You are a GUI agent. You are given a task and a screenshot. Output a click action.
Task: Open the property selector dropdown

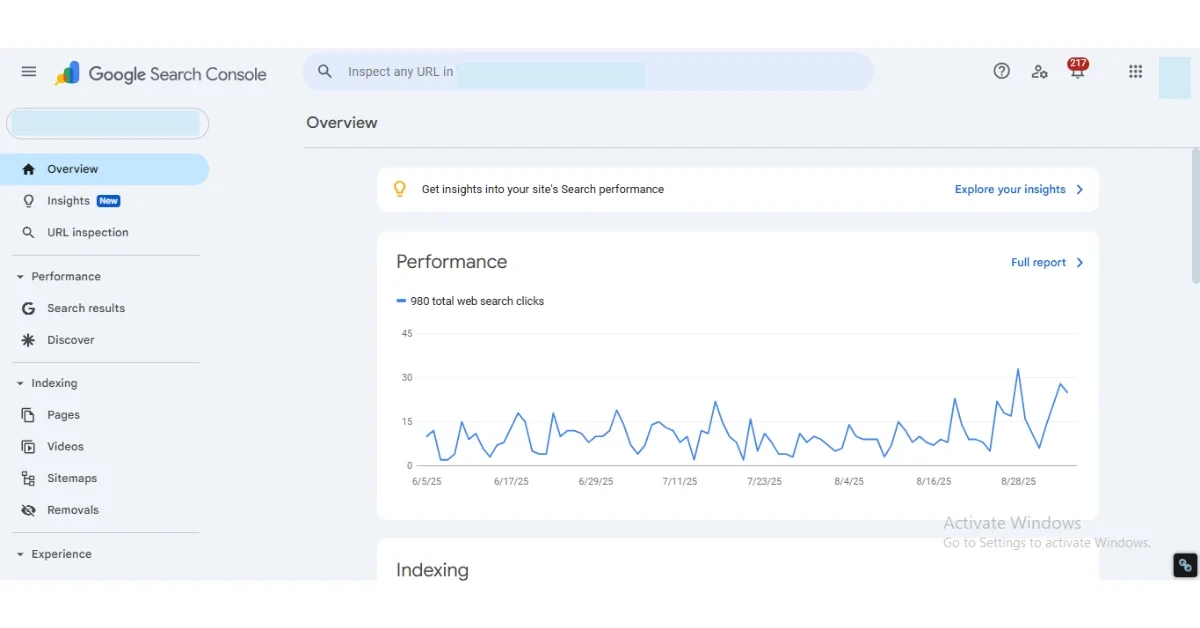107,123
